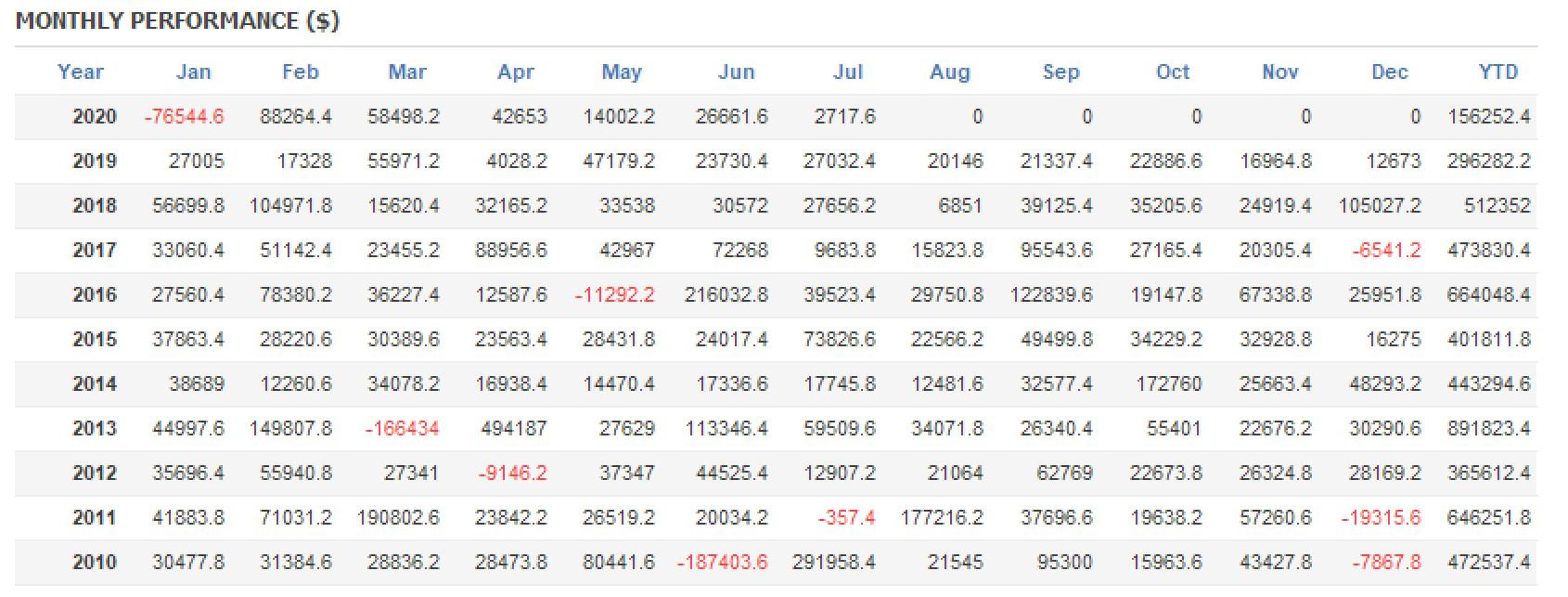Image resolution: width=1568 pixels, height=597 pixels.
Task: Select the 2013 year row label
Action: [95, 429]
